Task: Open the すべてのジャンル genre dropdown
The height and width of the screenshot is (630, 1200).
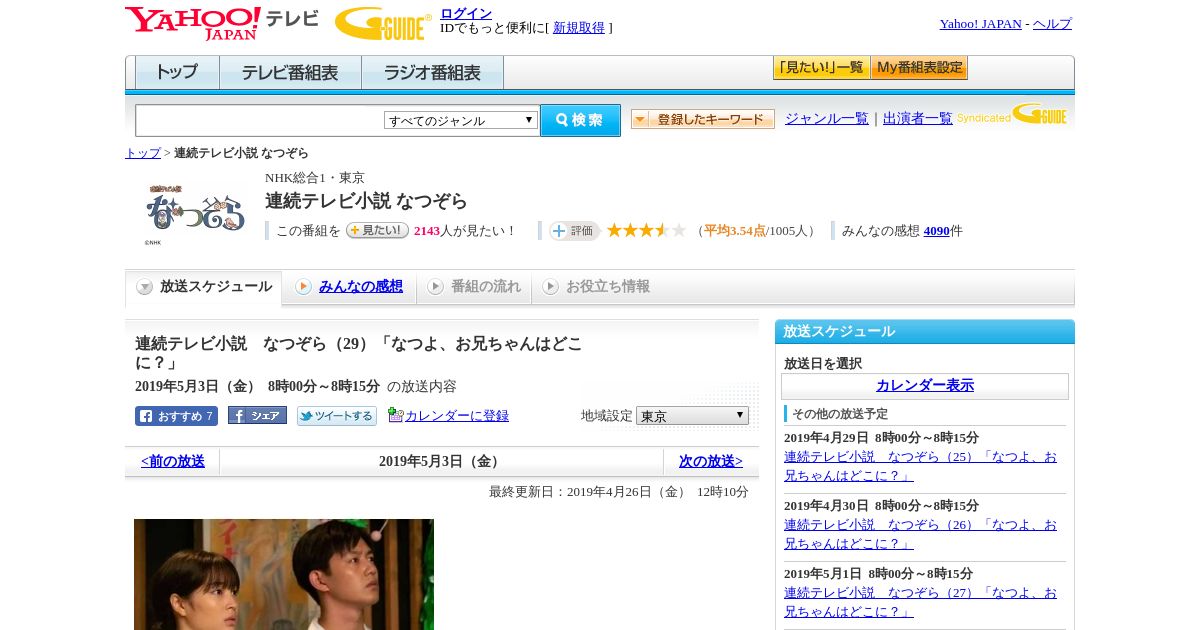Action: tap(461, 120)
